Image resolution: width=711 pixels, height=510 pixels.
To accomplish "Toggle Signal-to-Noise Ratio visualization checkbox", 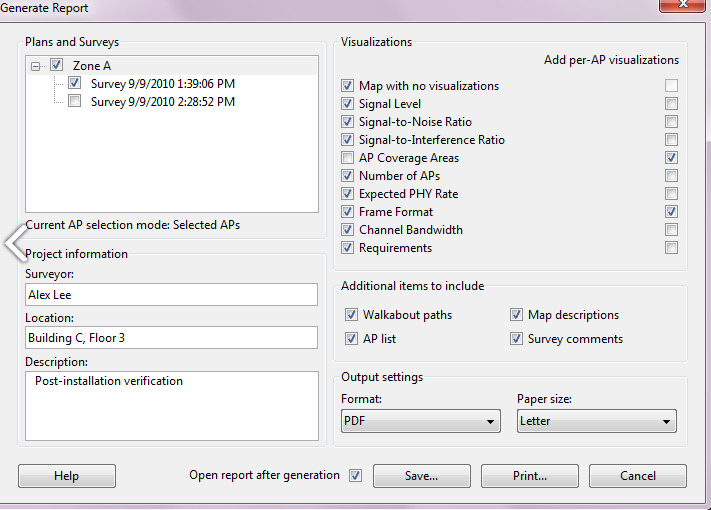I will pyautogui.click(x=347, y=121).
